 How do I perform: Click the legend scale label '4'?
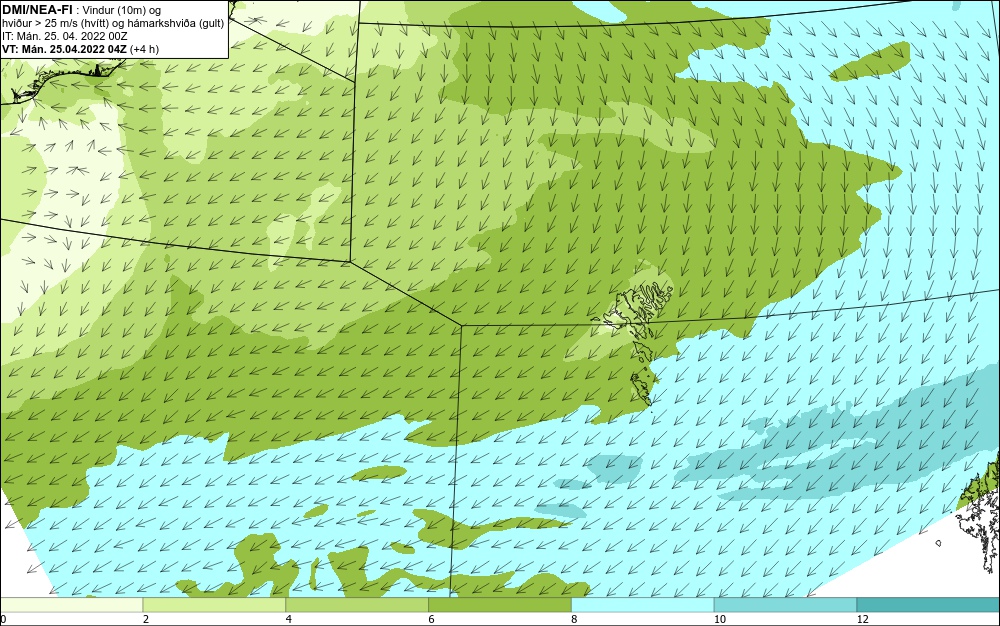(x=288, y=620)
